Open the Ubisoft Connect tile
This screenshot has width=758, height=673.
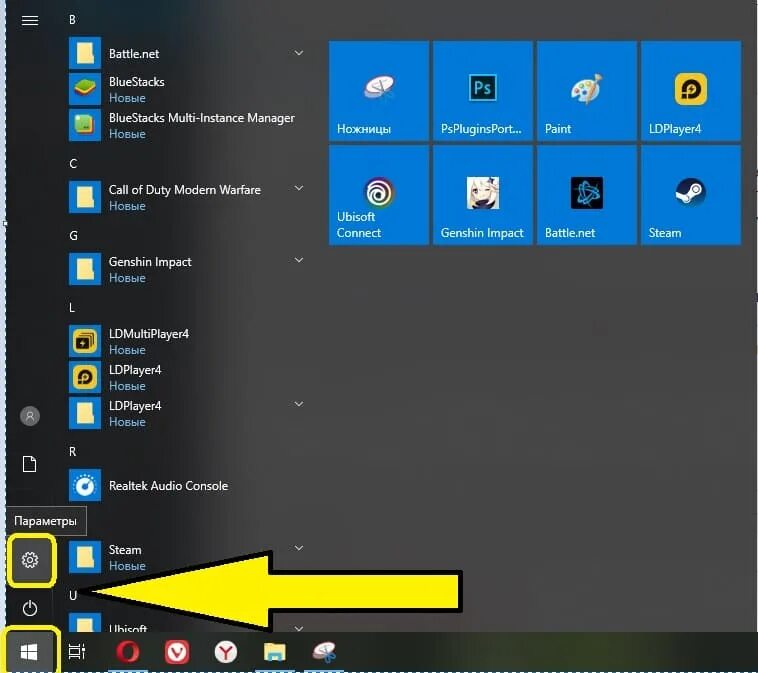point(379,195)
